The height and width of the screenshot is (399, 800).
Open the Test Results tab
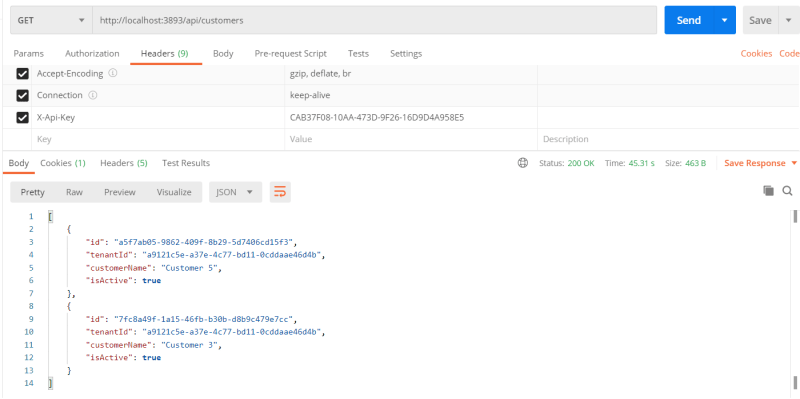186,163
